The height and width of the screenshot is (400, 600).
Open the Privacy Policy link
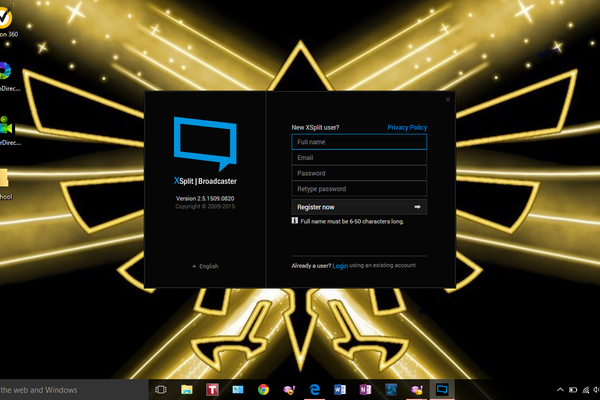click(407, 127)
